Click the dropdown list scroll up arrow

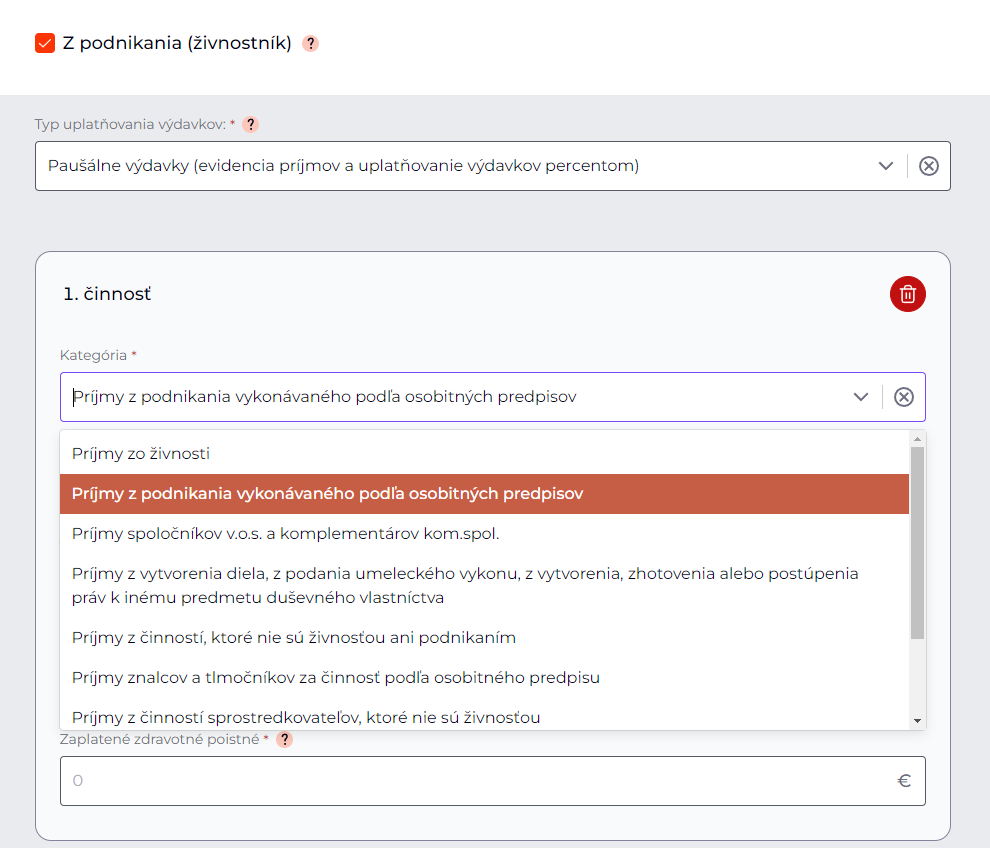coord(917,439)
